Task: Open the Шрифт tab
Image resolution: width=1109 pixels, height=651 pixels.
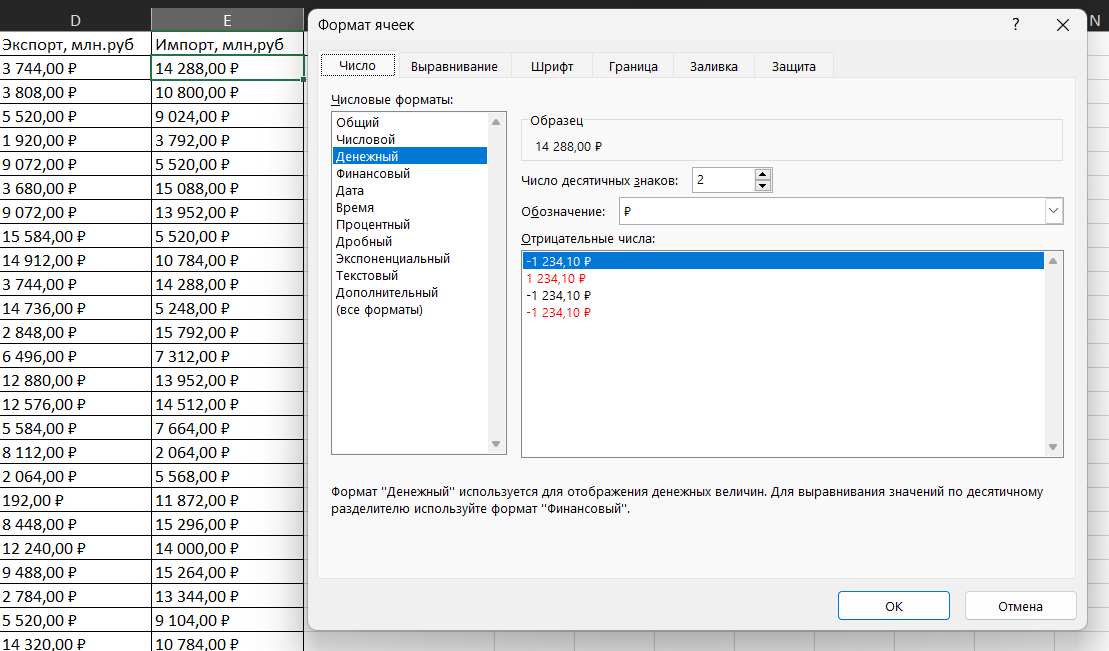Action: 551,66
